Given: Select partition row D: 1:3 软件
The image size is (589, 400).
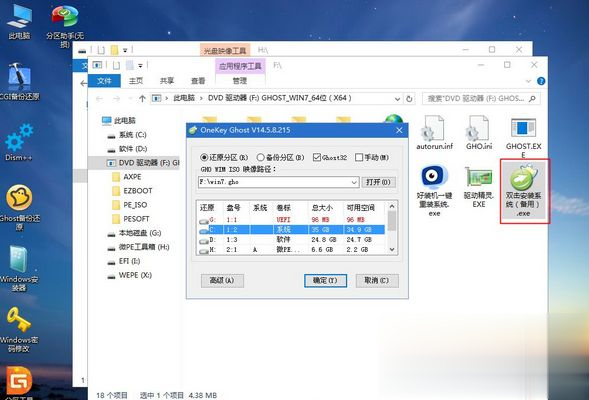Looking at the screenshot, I should [x=291, y=239].
